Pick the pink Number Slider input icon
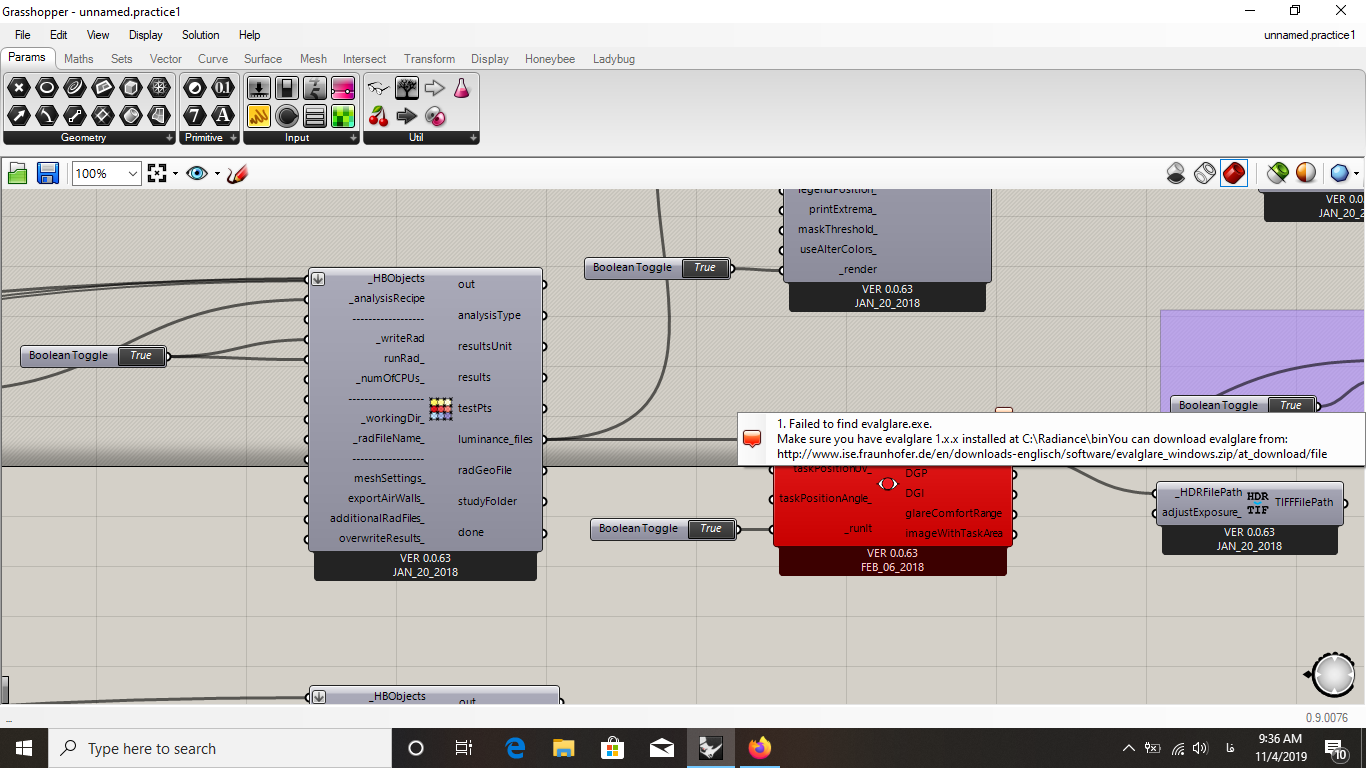 click(x=343, y=88)
